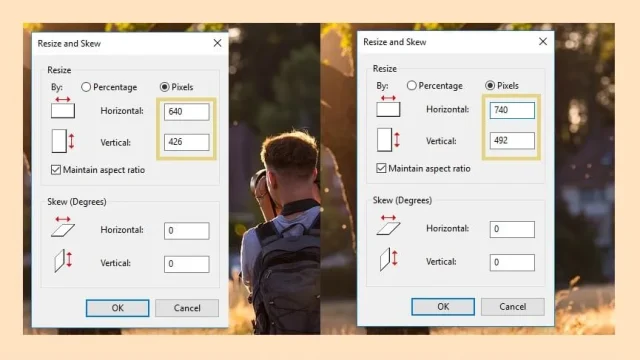This screenshot has height=360, width=640.
Task: Confirm with OK in left dialog
Action: click(118, 308)
